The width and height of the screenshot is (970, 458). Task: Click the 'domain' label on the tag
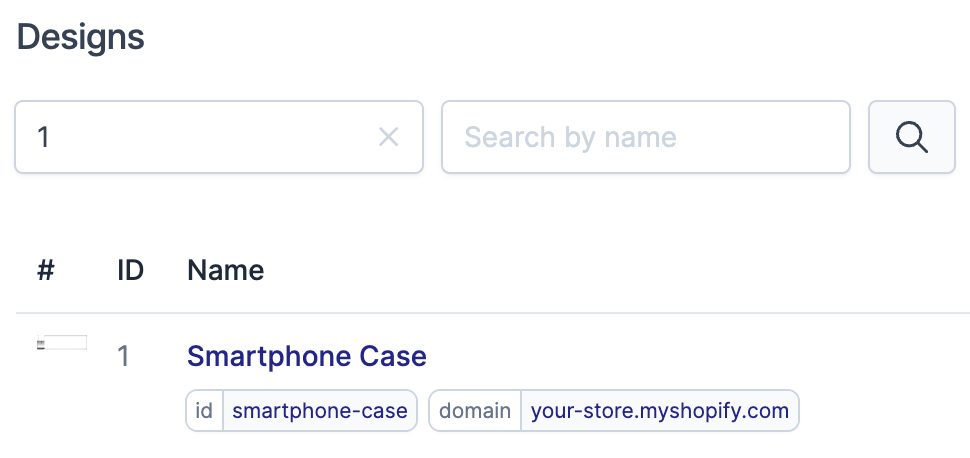475,410
